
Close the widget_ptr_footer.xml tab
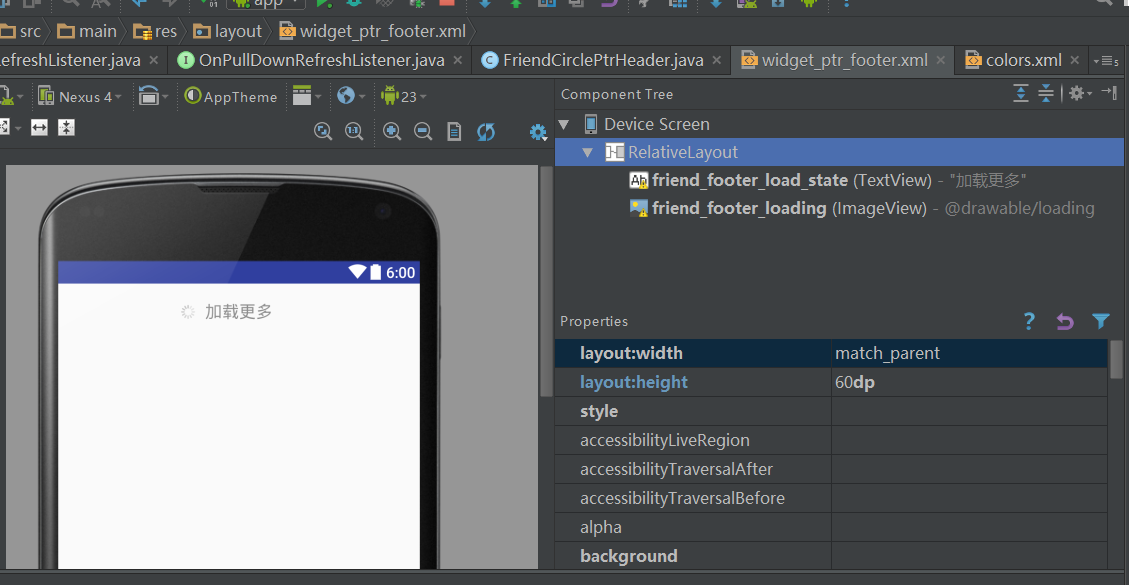point(940,61)
